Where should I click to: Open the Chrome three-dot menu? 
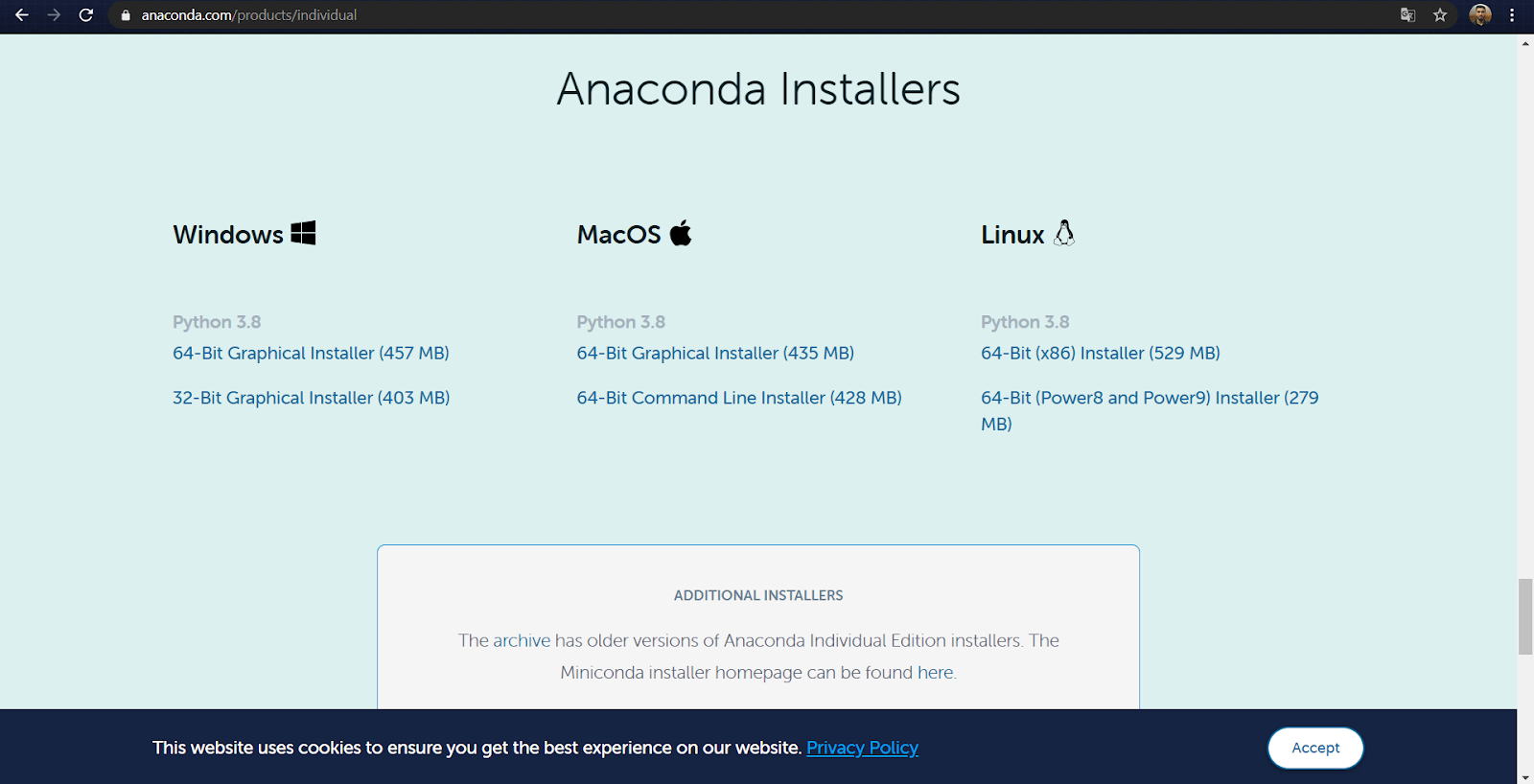[1512, 15]
